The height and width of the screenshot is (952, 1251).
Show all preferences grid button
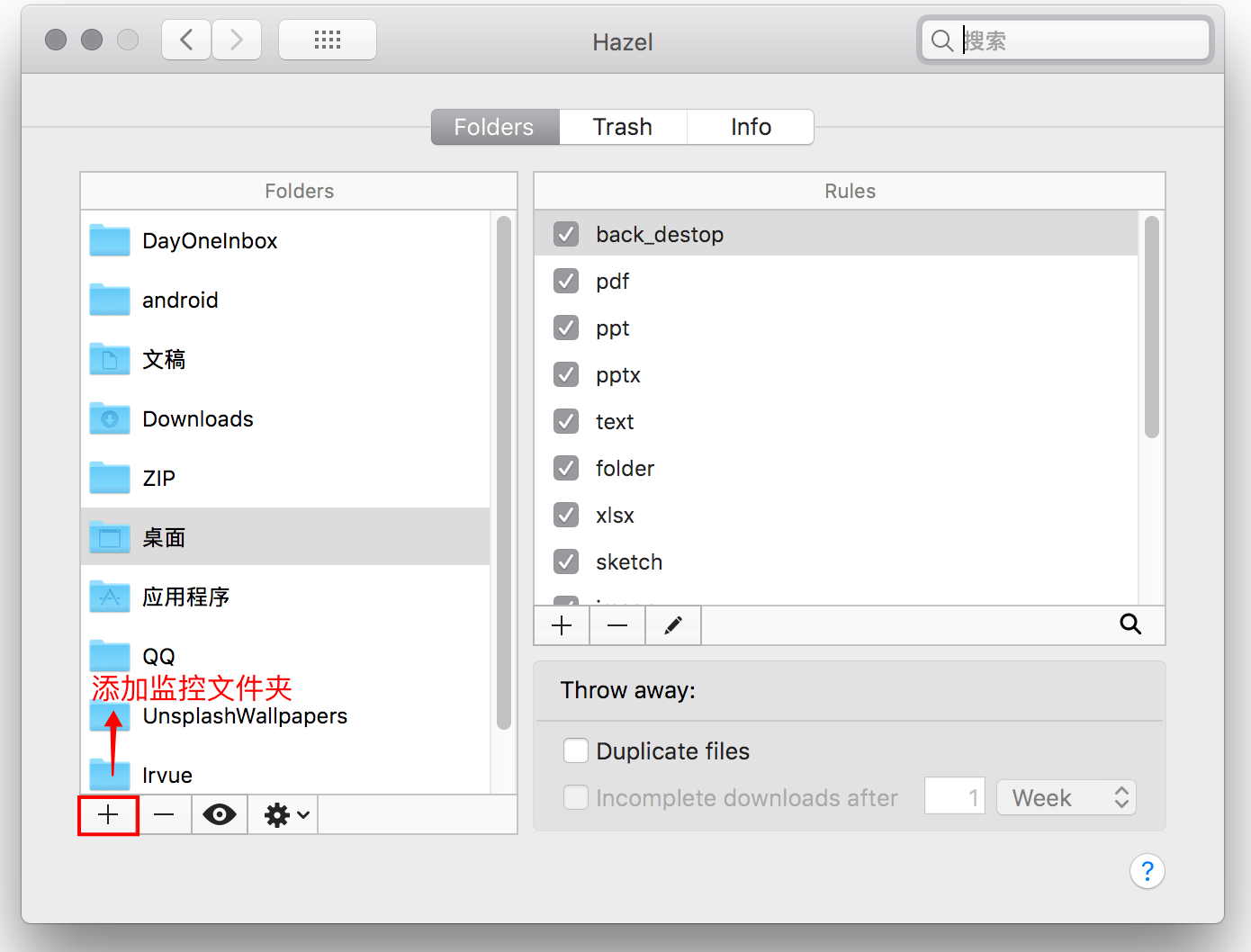point(328,40)
